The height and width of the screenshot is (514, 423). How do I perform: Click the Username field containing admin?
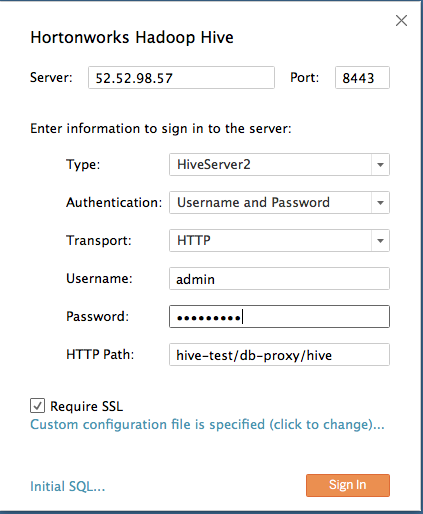(279, 279)
